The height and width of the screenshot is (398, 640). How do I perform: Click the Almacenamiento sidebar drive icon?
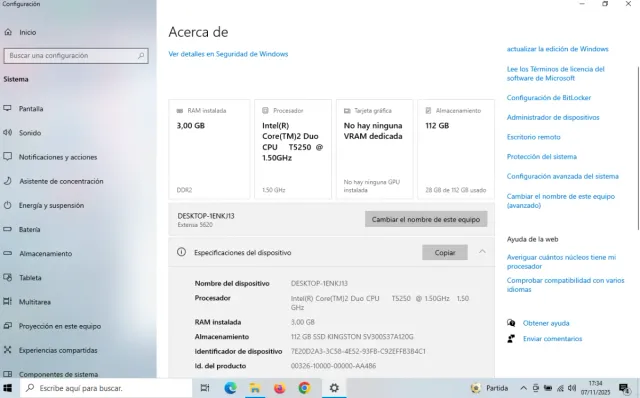pyautogui.click(x=7, y=253)
